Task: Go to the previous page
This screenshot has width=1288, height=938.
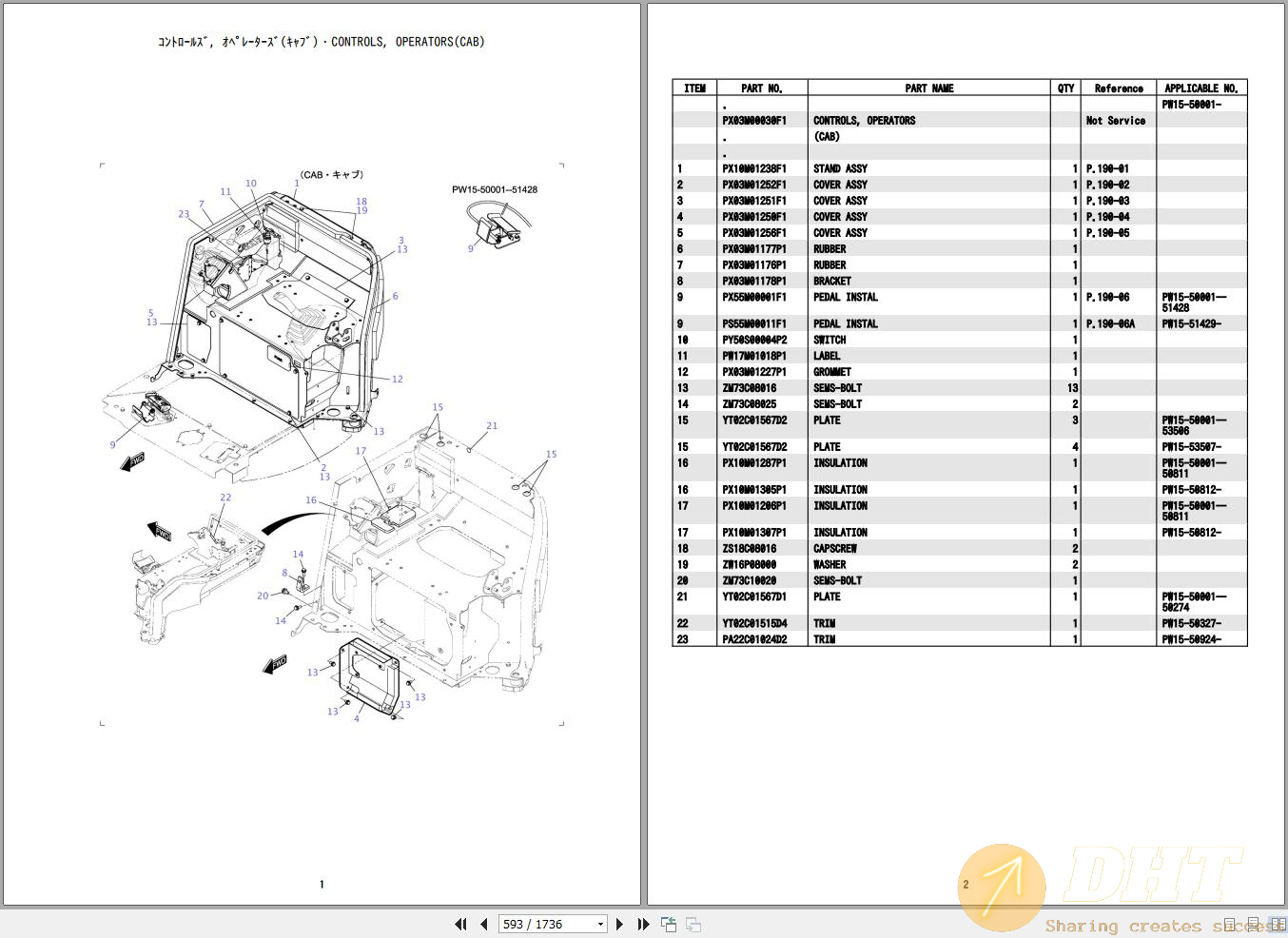Action: pos(484,924)
